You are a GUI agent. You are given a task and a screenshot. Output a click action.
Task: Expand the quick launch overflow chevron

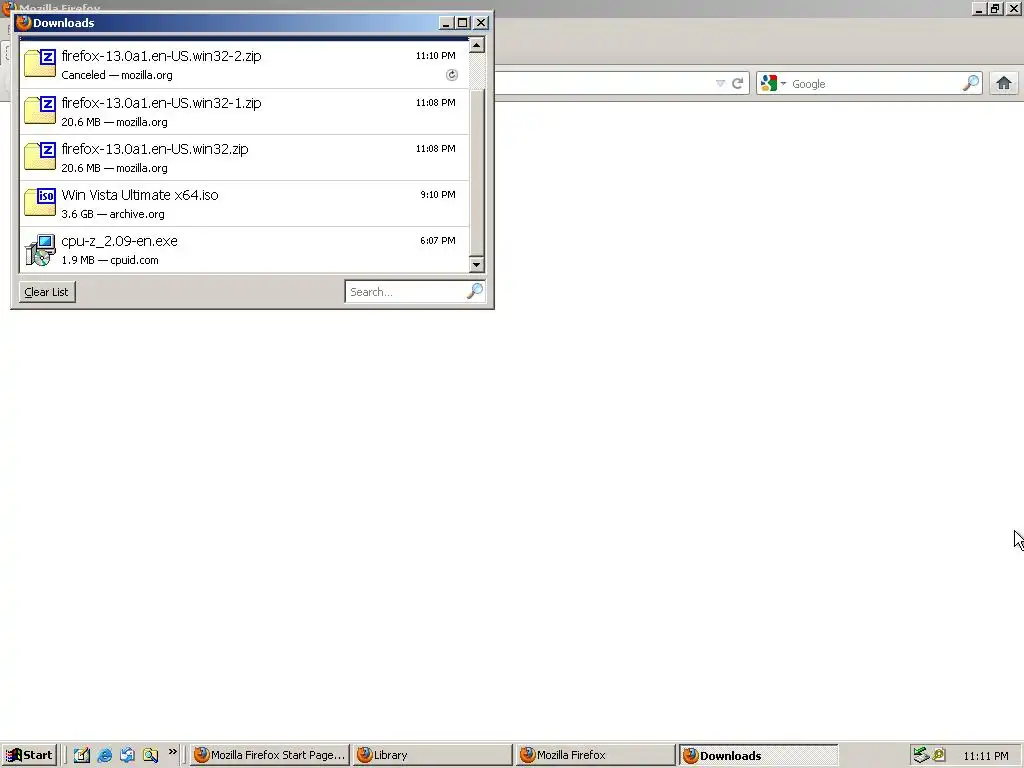click(172, 752)
